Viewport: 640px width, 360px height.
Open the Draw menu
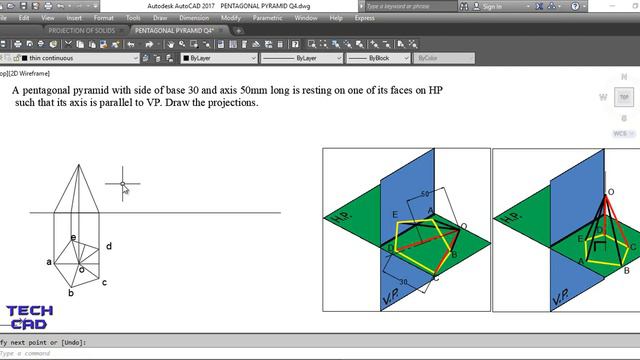click(x=160, y=18)
